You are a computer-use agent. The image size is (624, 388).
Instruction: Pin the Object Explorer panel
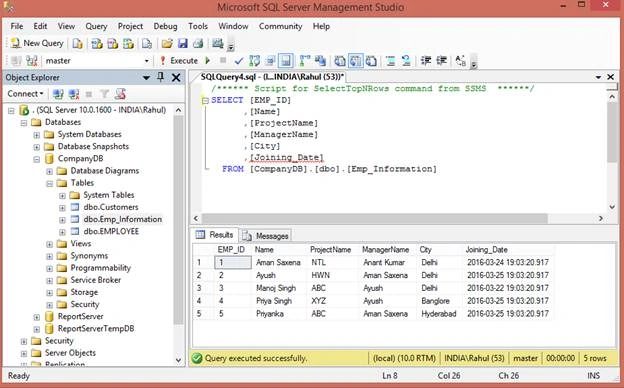point(160,77)
